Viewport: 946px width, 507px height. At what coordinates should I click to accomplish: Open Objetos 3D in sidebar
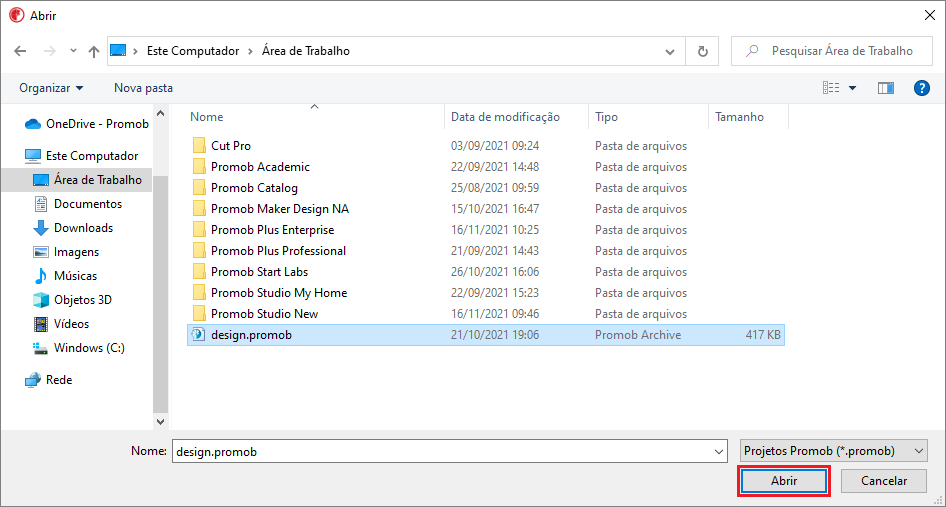72,300
